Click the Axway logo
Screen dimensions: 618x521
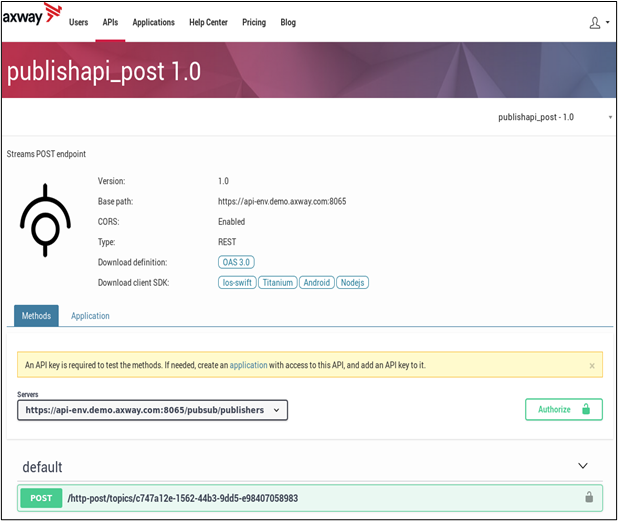32,15
